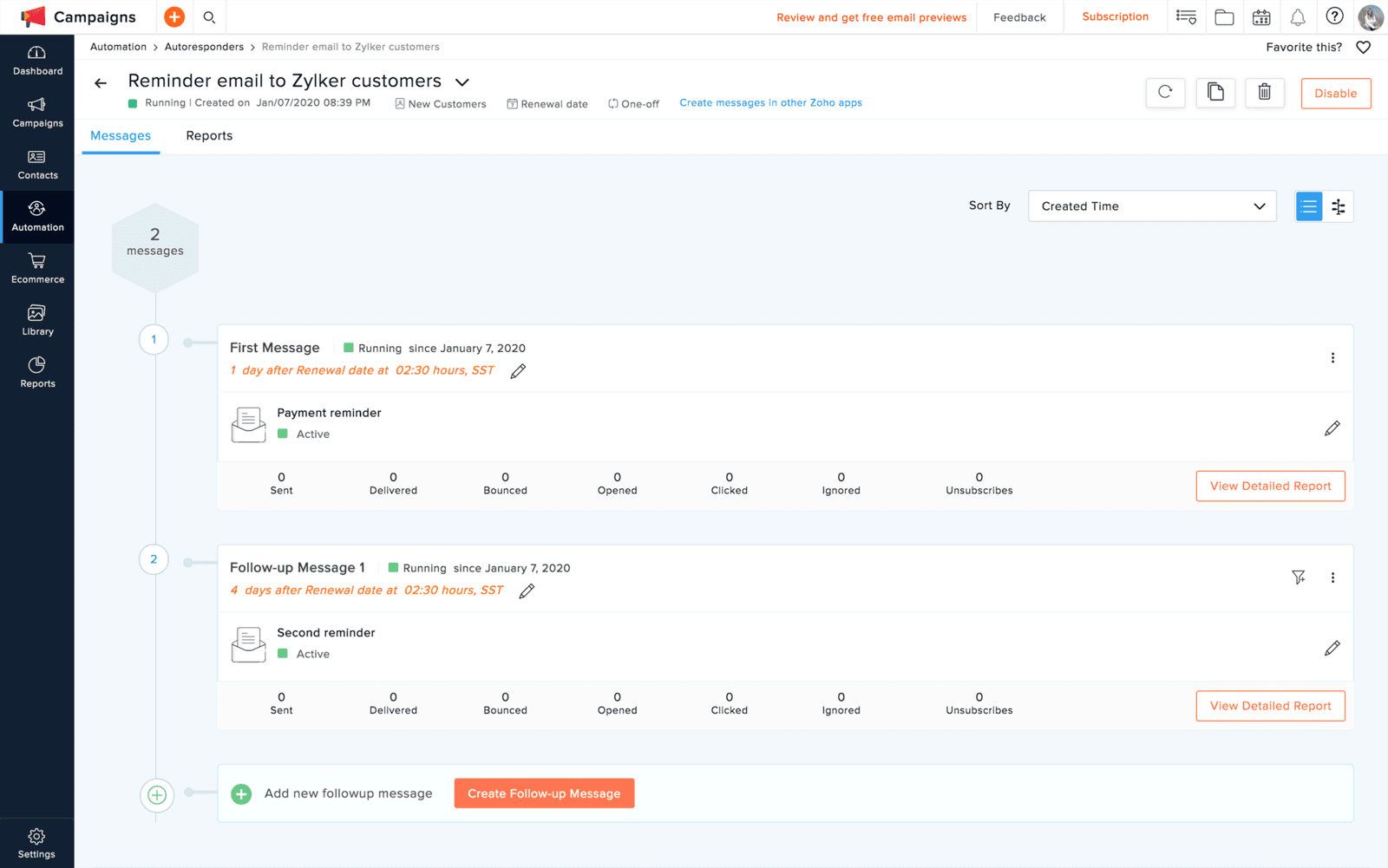Open First Message more options menu
Screen dimensions: 1388x868
click(1333, 358)
